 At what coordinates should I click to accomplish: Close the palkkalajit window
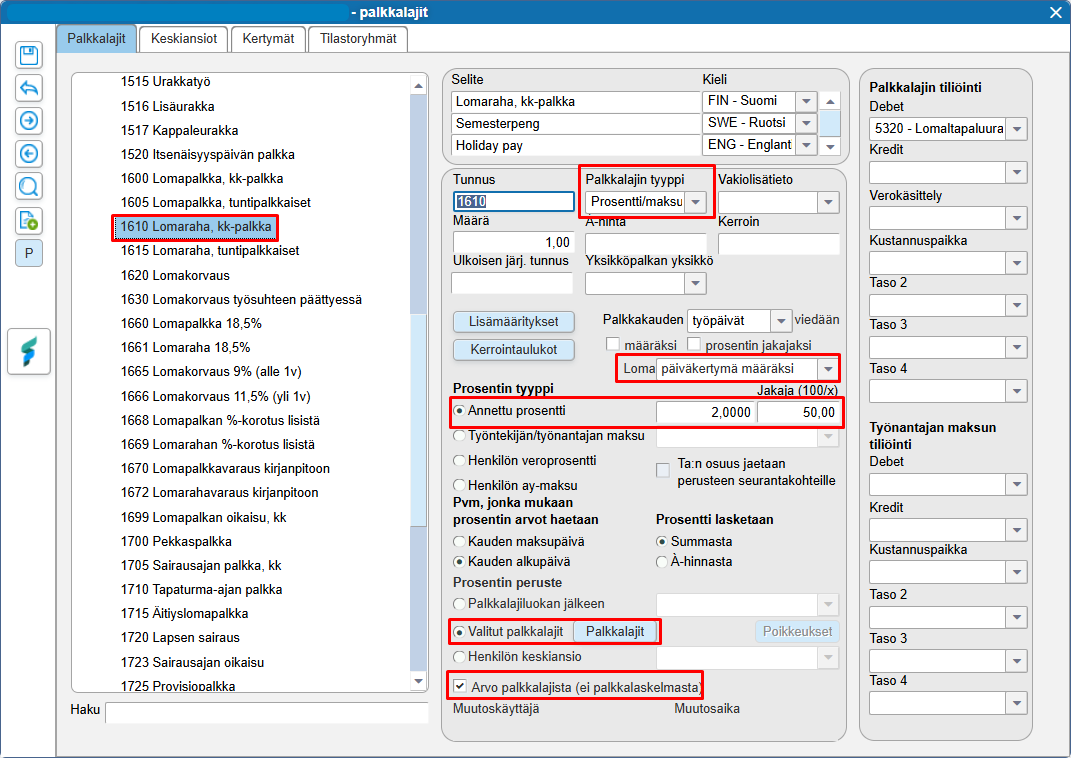[1055, 12]
